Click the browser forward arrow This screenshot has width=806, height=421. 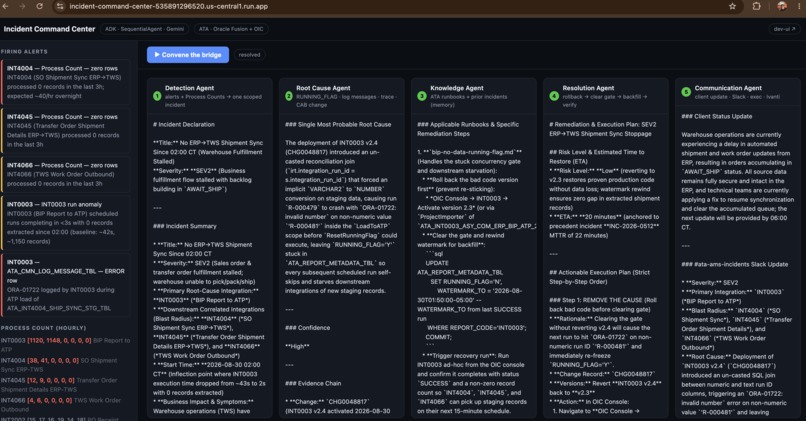[22, 6]
